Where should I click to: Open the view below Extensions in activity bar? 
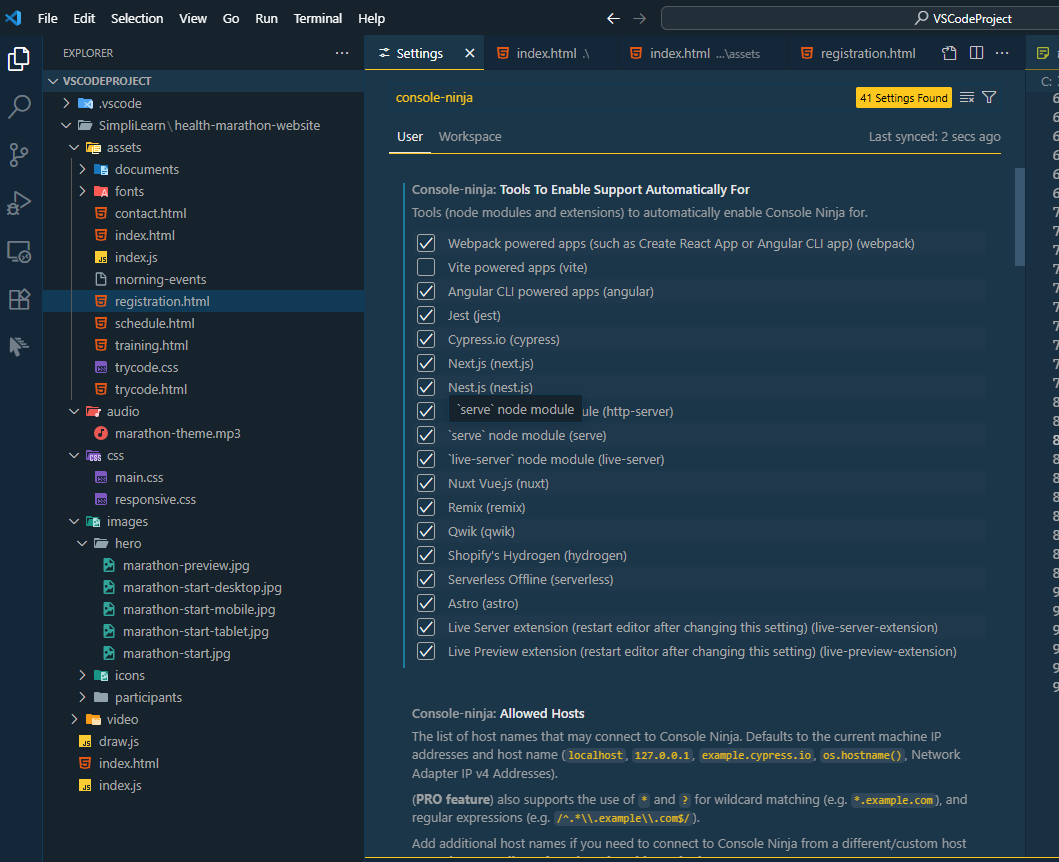coord(19,346)
